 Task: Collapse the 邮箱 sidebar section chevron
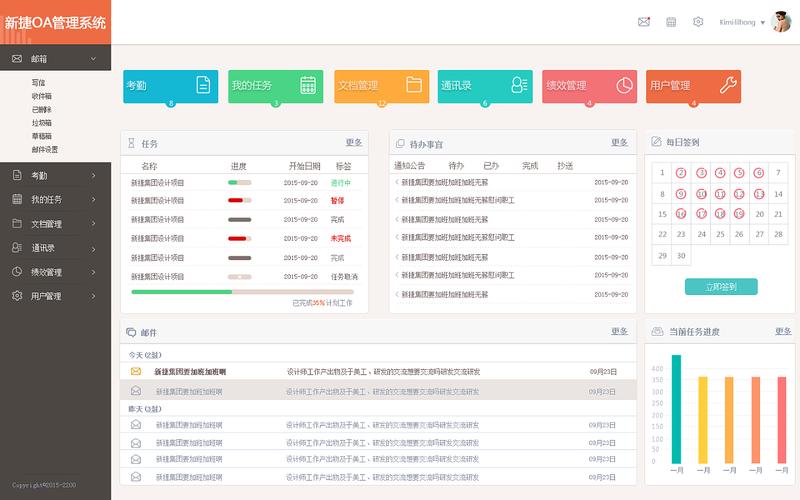click(93, 59)
